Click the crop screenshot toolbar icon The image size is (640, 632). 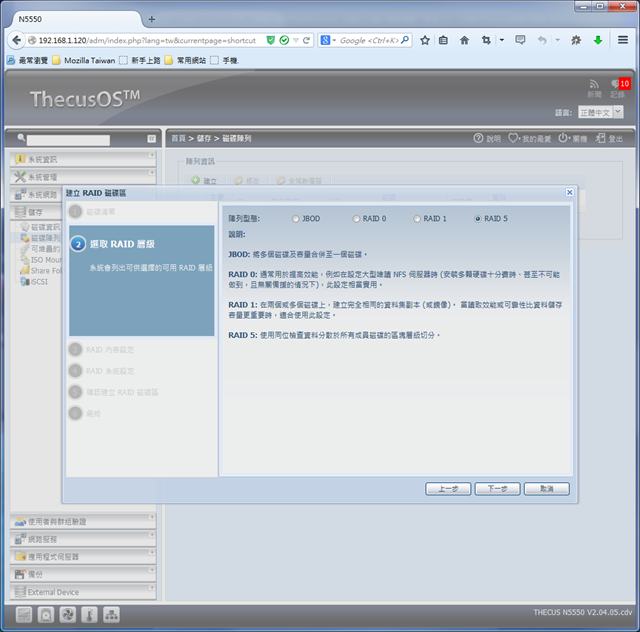pos(486,40)
